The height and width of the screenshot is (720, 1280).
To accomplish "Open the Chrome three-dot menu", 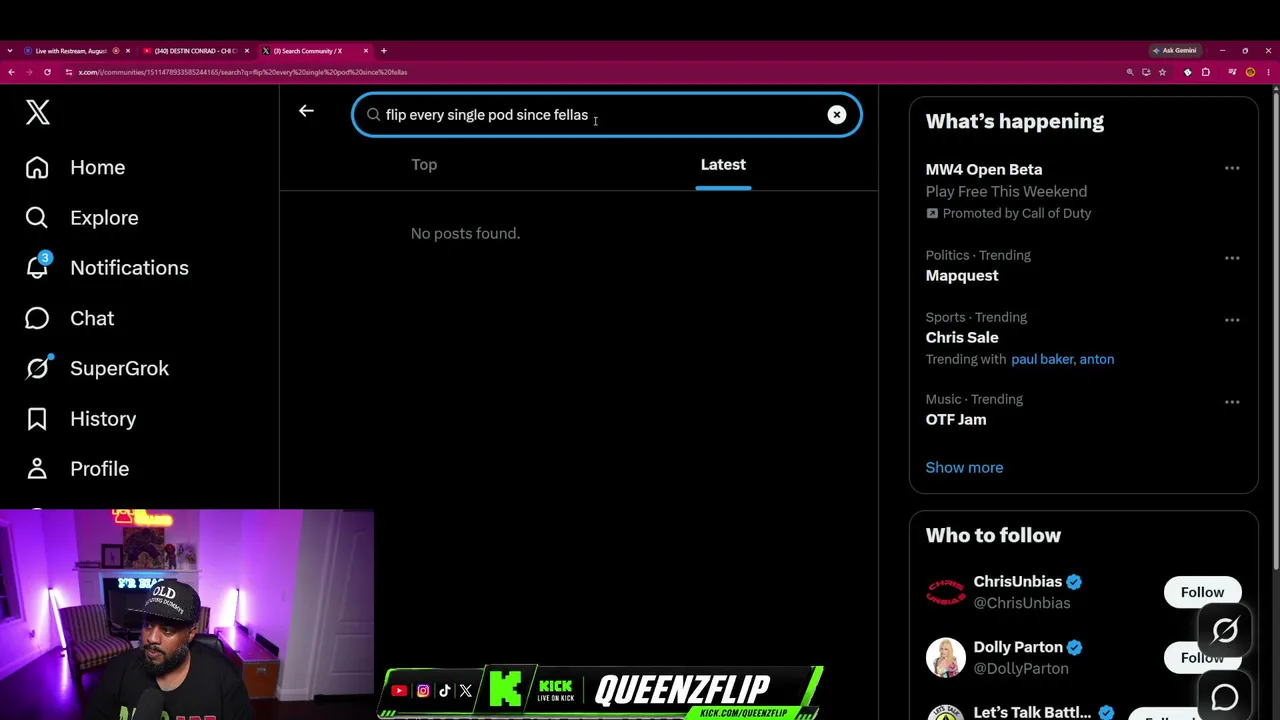I will click(1268, 72).
